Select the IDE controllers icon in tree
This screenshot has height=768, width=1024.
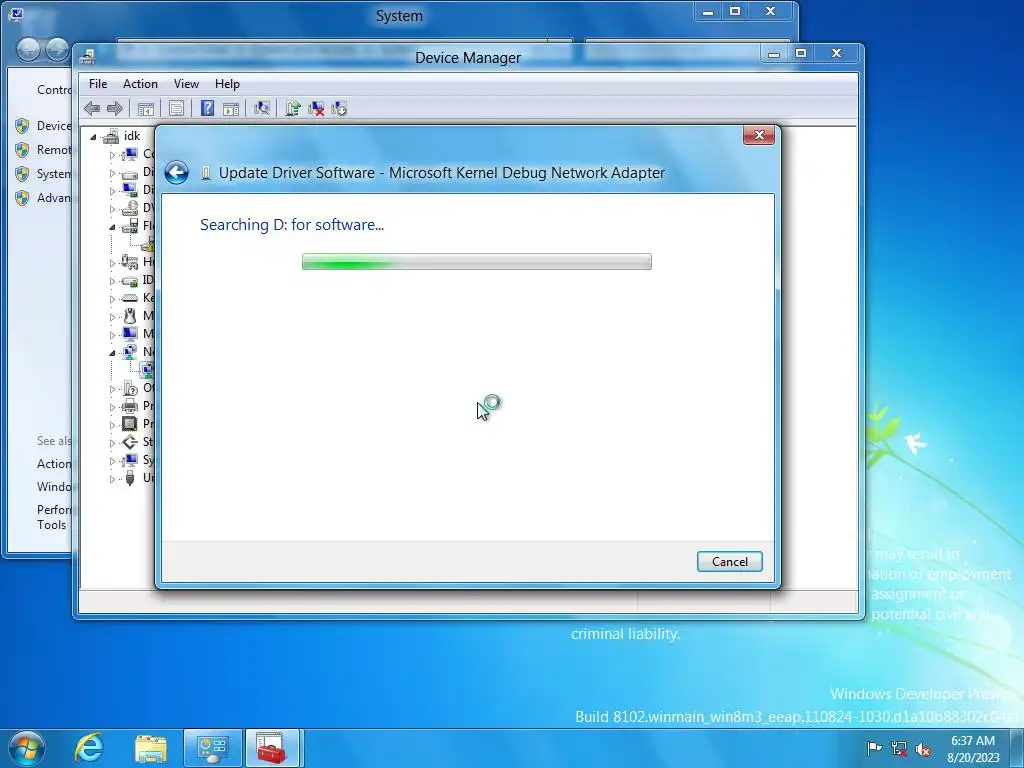coord(130,280)
